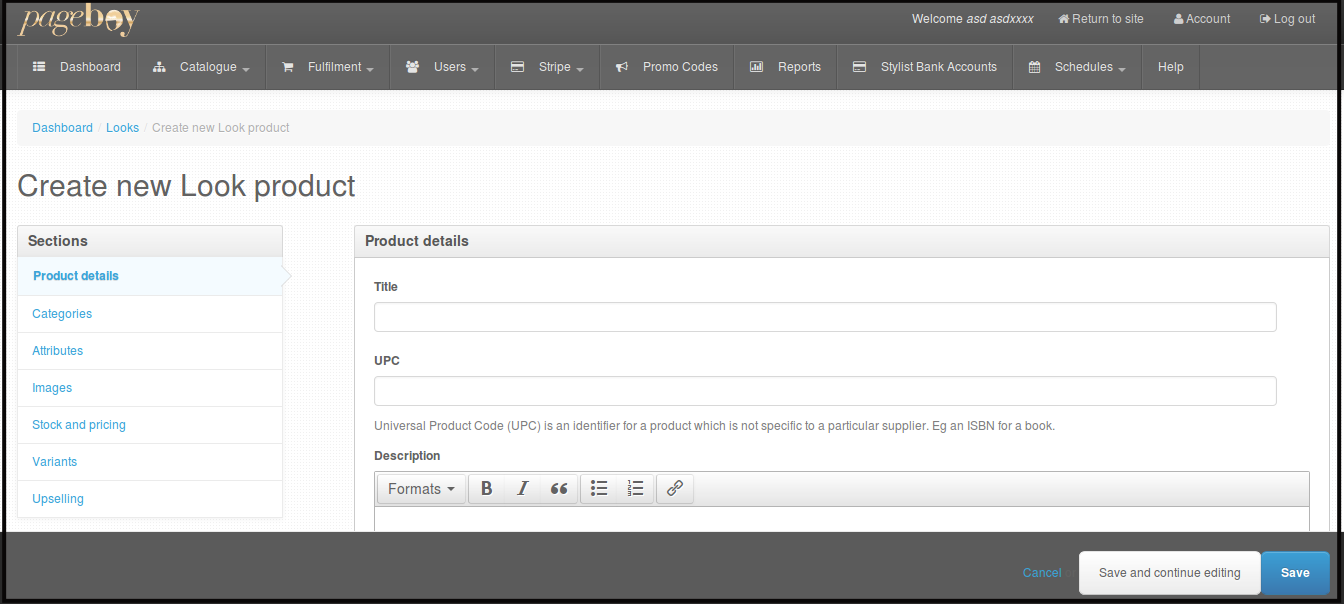Select the Product details section
The width and height of the screenshot is (1344, 604).
pos(150,276)
